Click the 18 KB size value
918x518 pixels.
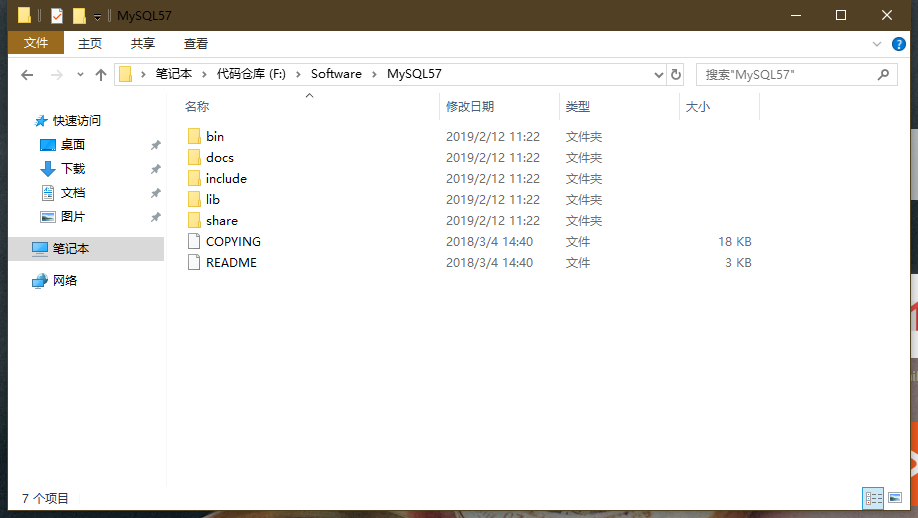[735, 242]
